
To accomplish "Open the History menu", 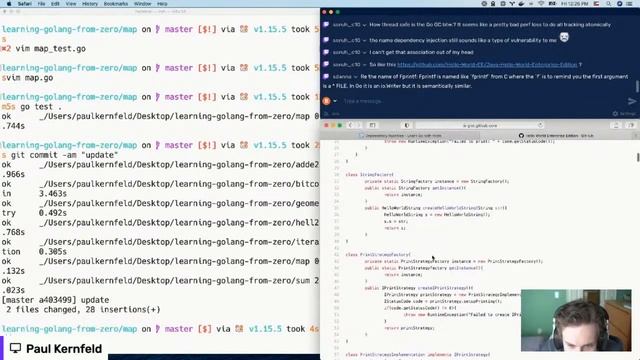I will click(x=90, y=4).
